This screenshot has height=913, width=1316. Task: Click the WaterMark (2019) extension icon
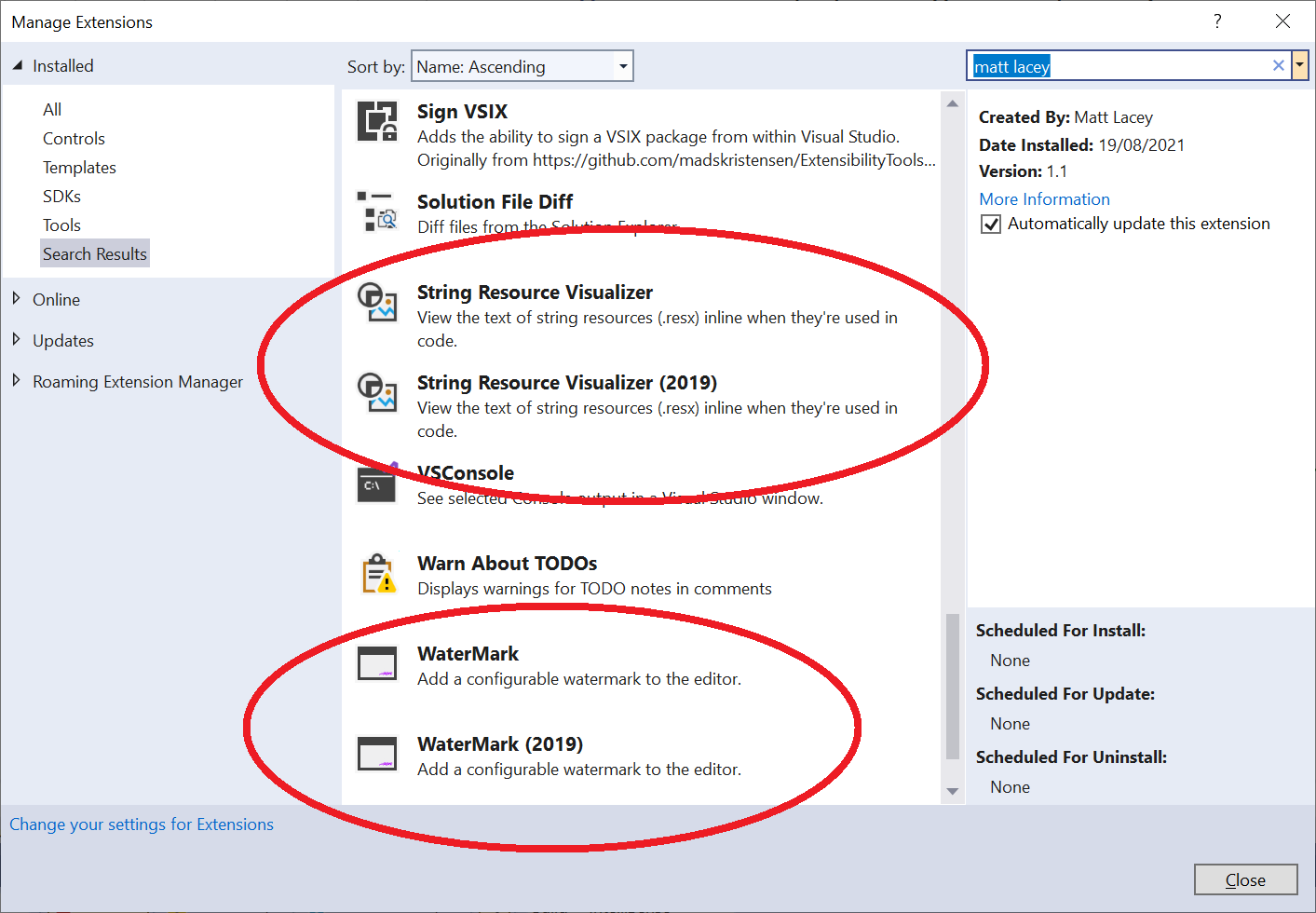pyautogui.click(x=376, y=753)
